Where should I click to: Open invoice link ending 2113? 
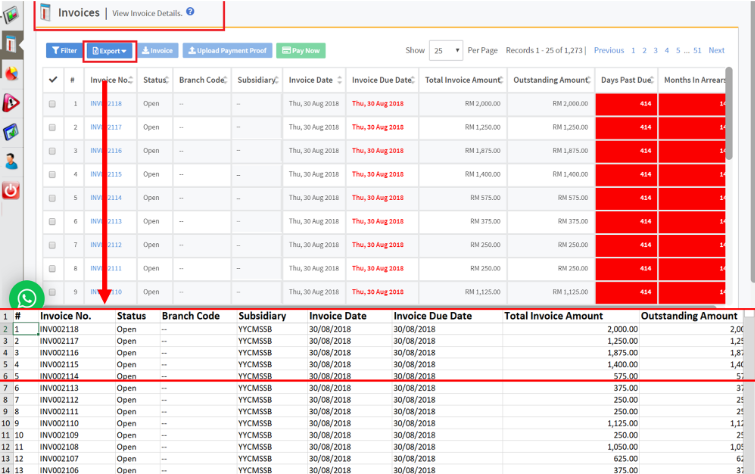106,222
